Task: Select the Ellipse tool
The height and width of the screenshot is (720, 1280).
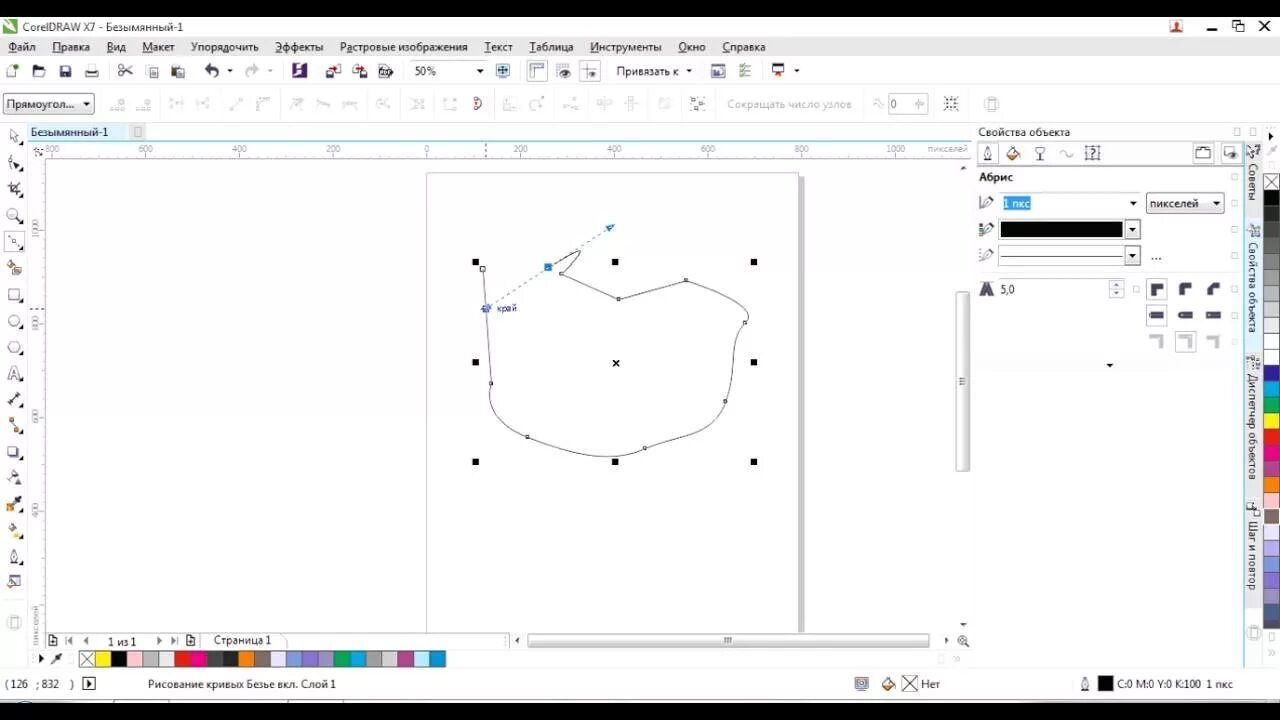Action: pos(15,321)
